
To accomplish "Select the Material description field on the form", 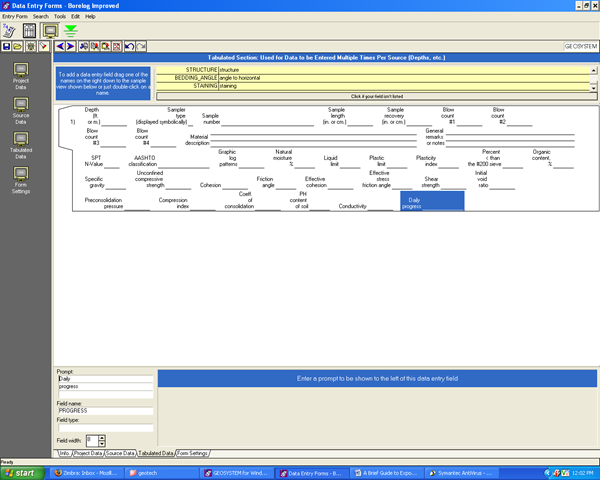I will (301, 139).
